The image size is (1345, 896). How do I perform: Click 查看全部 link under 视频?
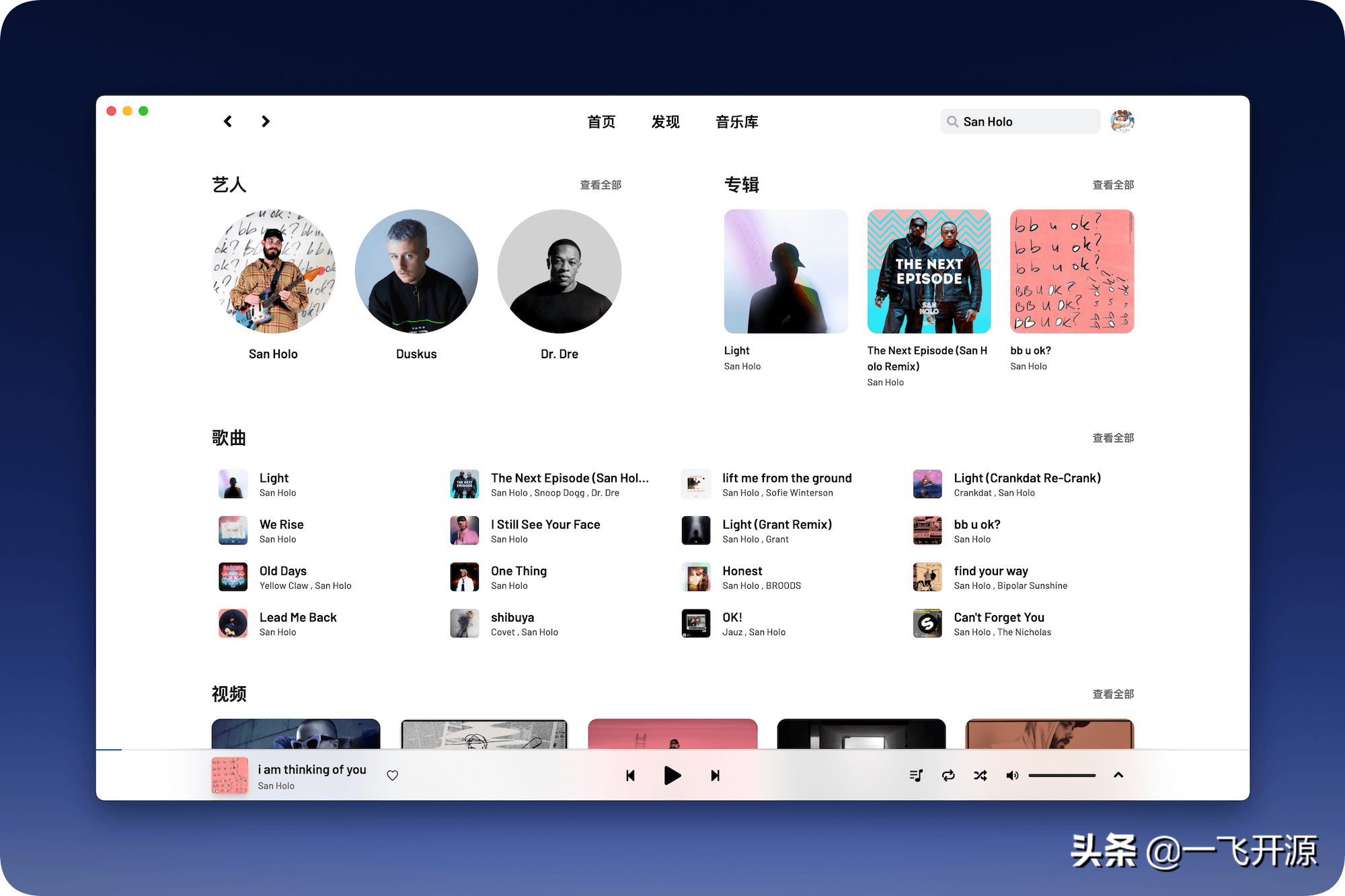point(1114,691)
